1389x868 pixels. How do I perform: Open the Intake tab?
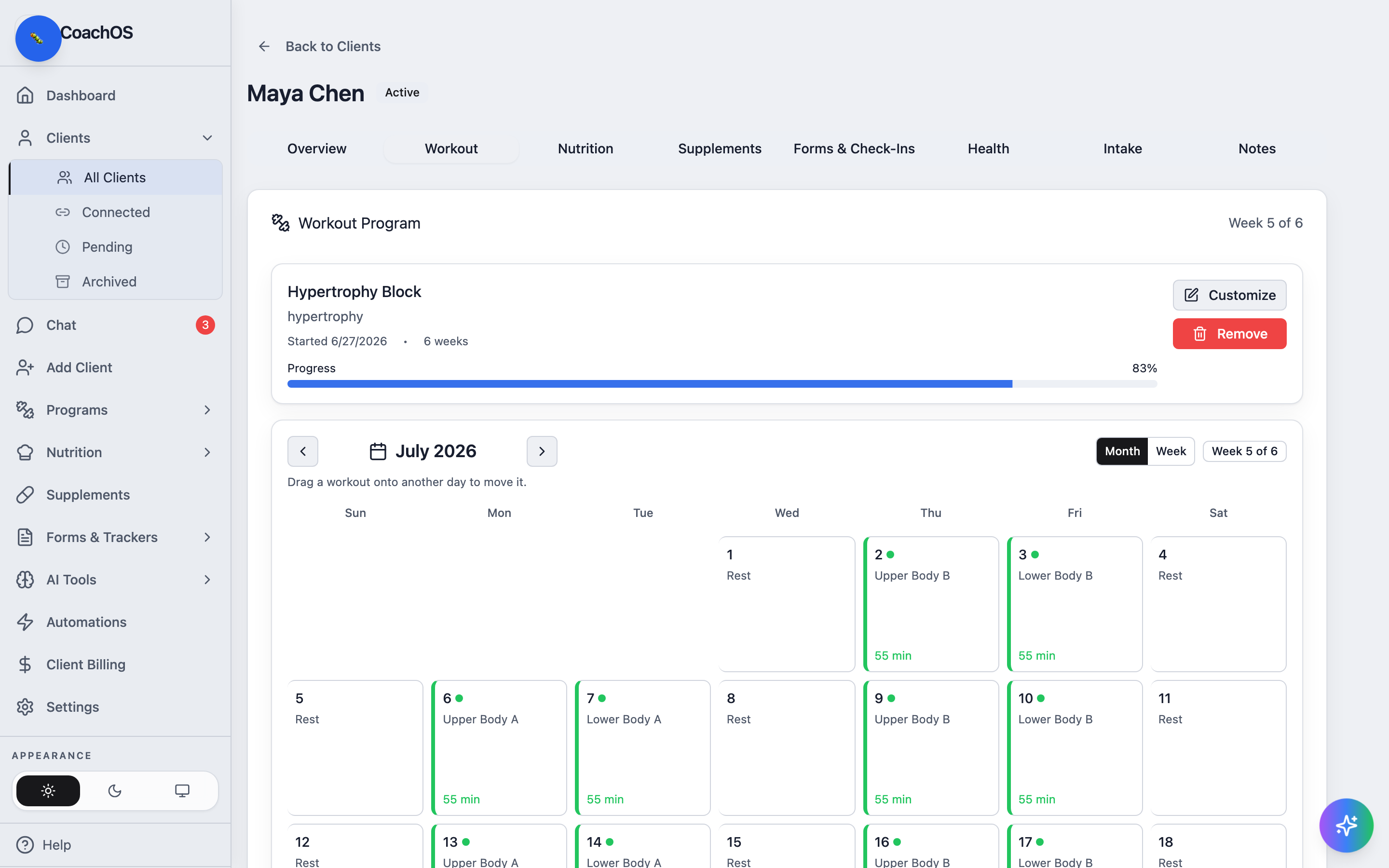click(1123, 149)
